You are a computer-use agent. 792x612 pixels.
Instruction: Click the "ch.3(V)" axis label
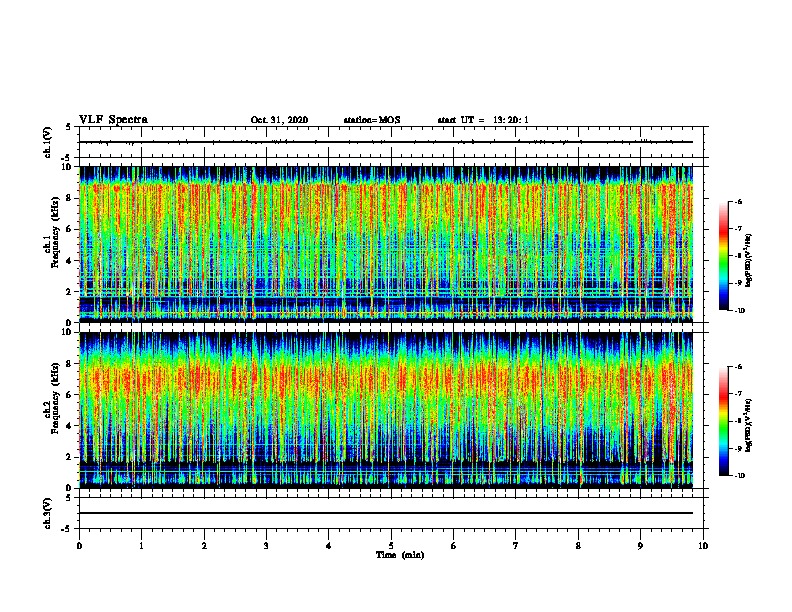click(48, 513)
